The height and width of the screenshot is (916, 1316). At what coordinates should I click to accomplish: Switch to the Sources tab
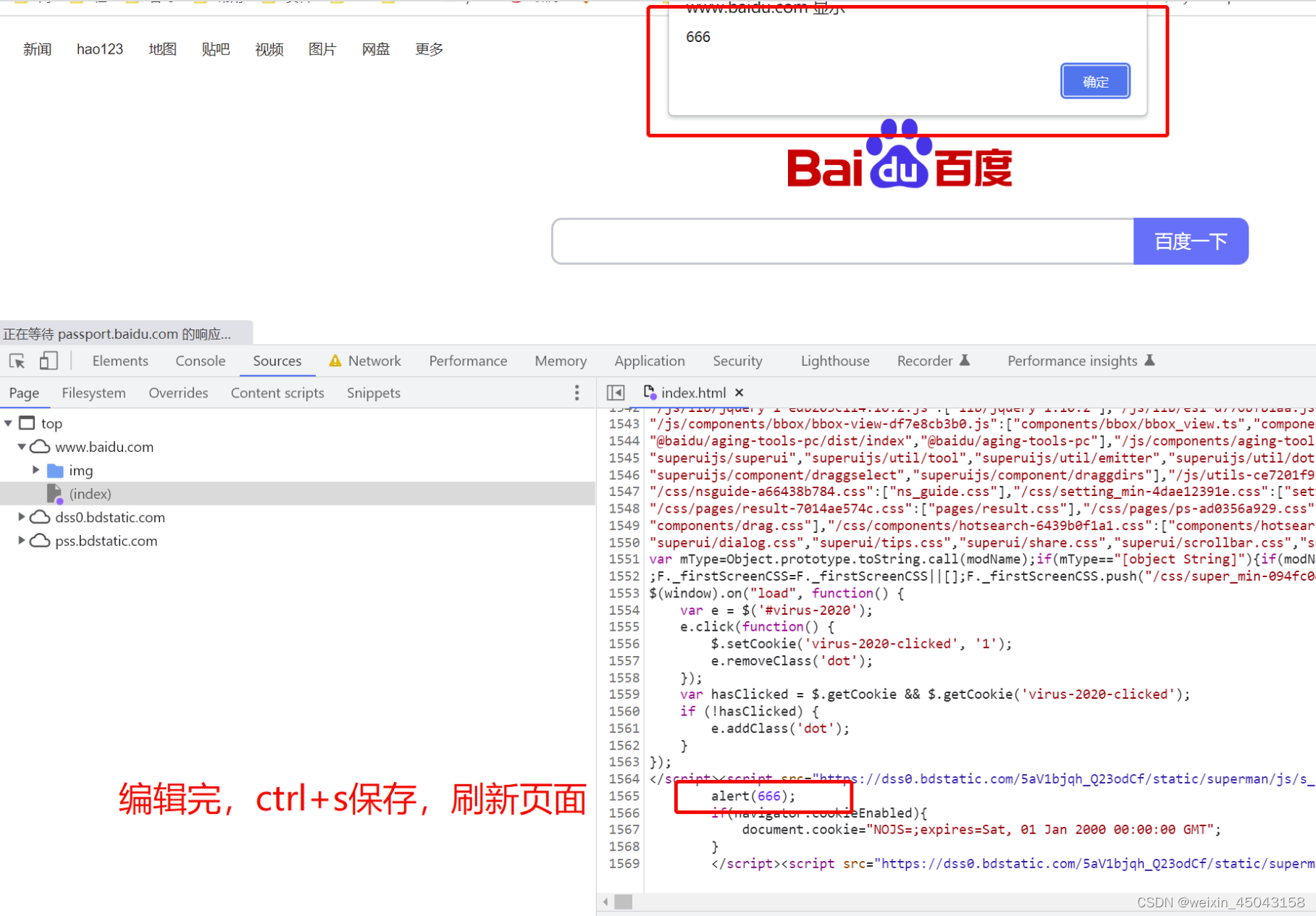(x=277, y=361)
